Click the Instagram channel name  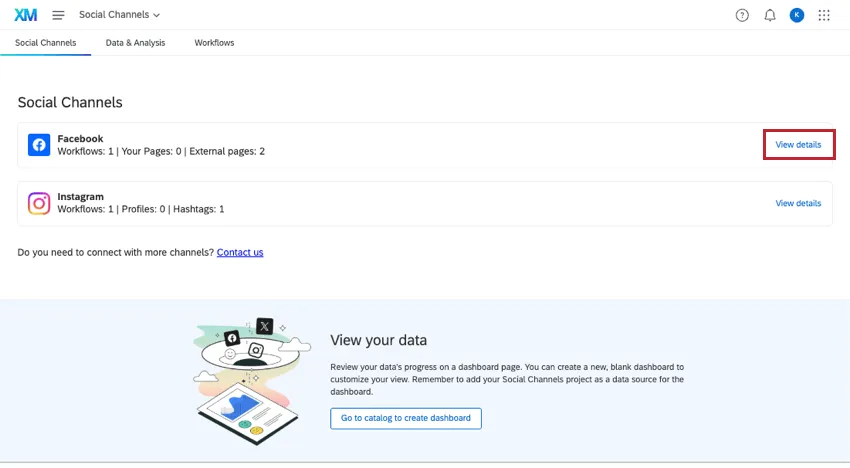[80, 197]
